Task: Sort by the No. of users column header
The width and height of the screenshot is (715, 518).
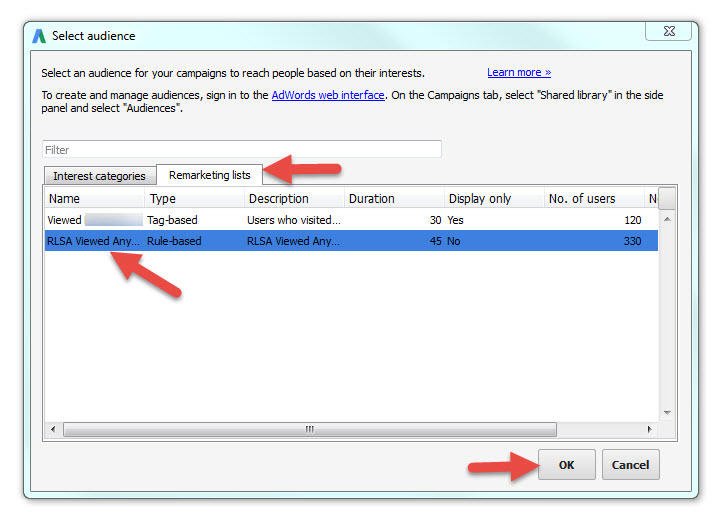Action: [x=594, y=199]
